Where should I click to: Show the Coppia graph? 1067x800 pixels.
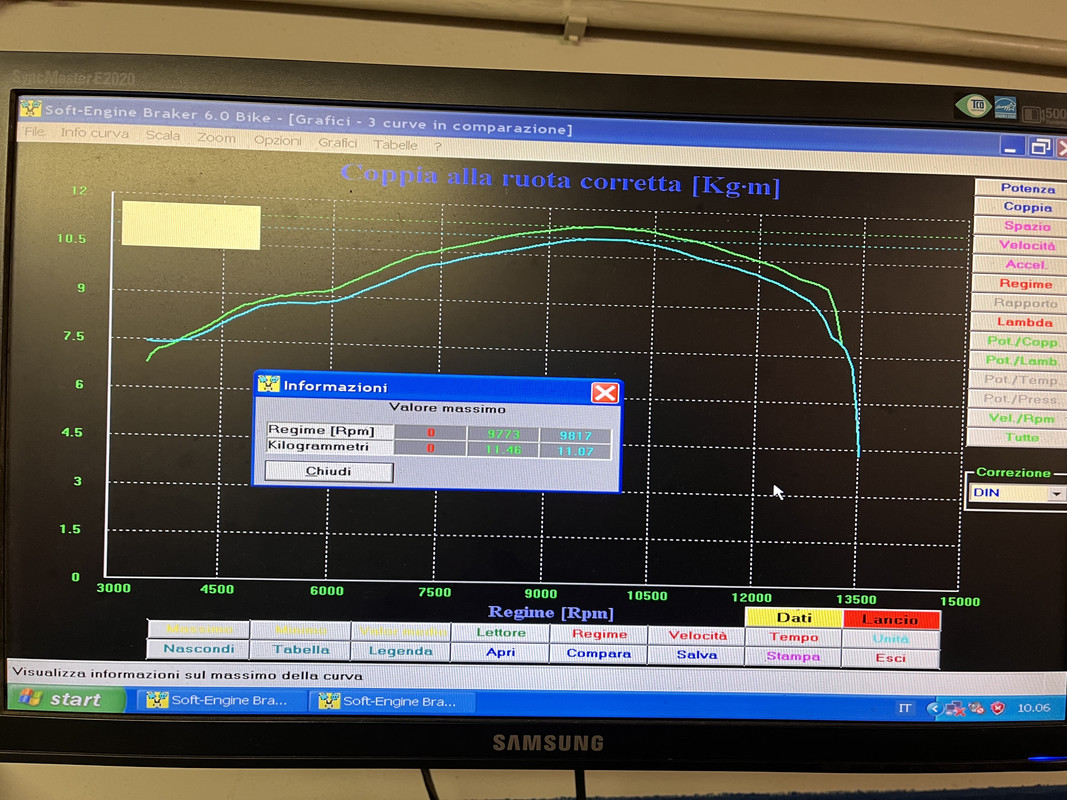click(1027, 207)
